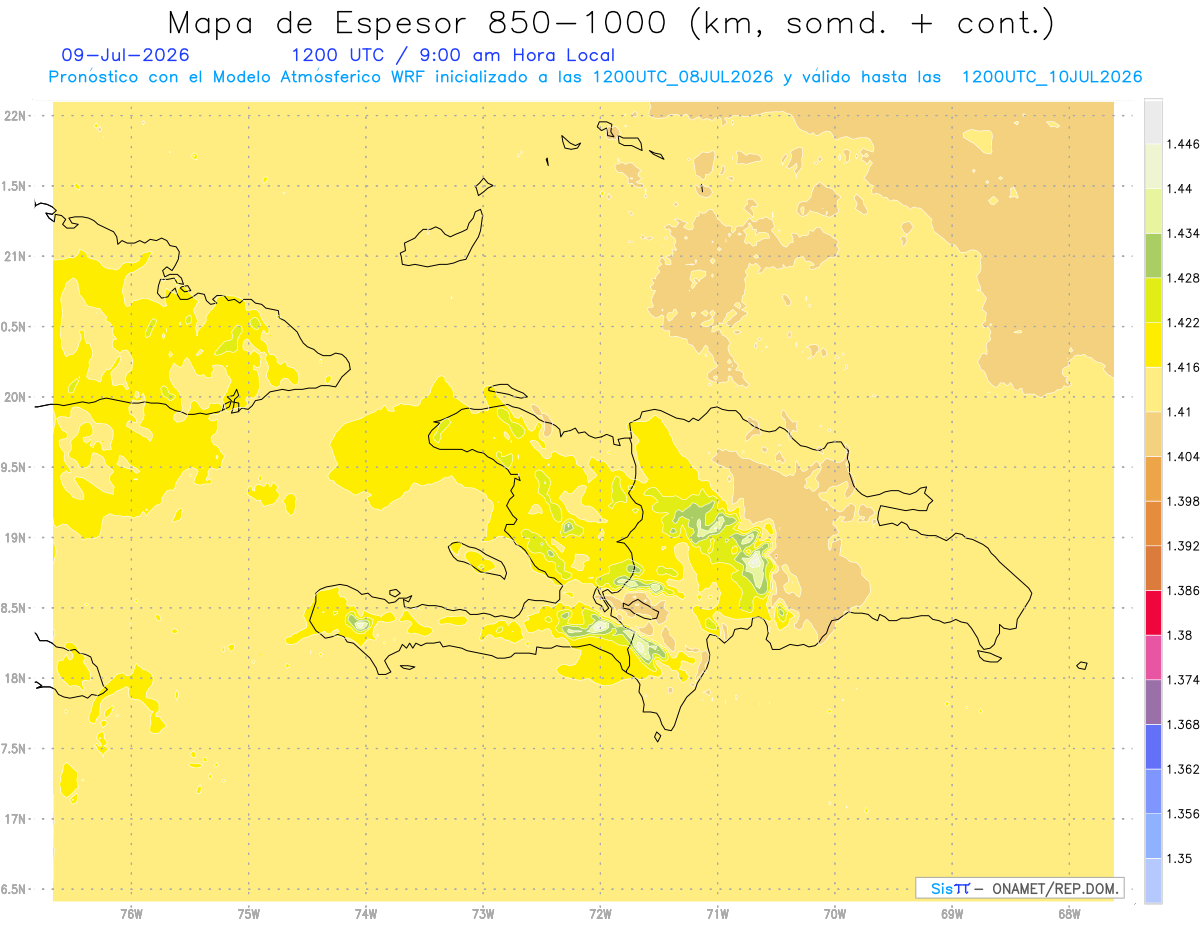1200x927 pixels.
Task: Click the colorbar value '1.428'
Action: click(1182, 278)
